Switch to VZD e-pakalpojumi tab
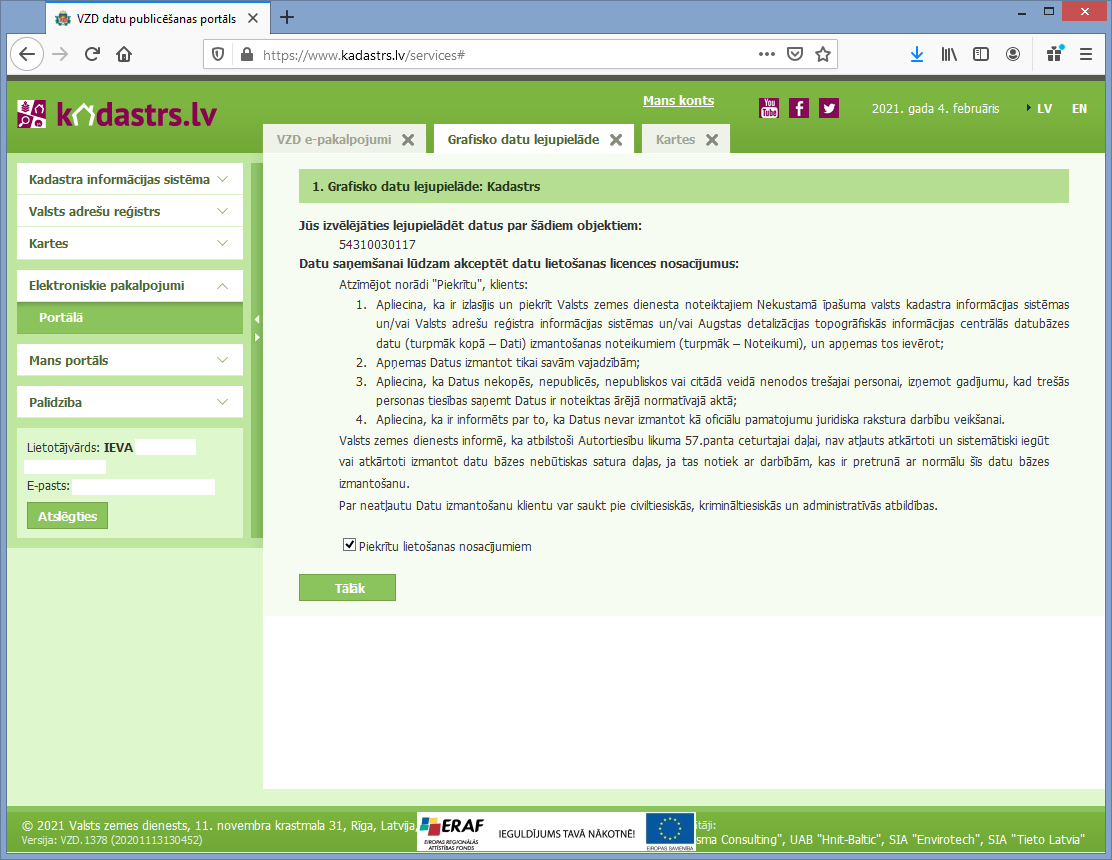The width and height of the screenshot is (1112, 860). click(x=333, y=140)
